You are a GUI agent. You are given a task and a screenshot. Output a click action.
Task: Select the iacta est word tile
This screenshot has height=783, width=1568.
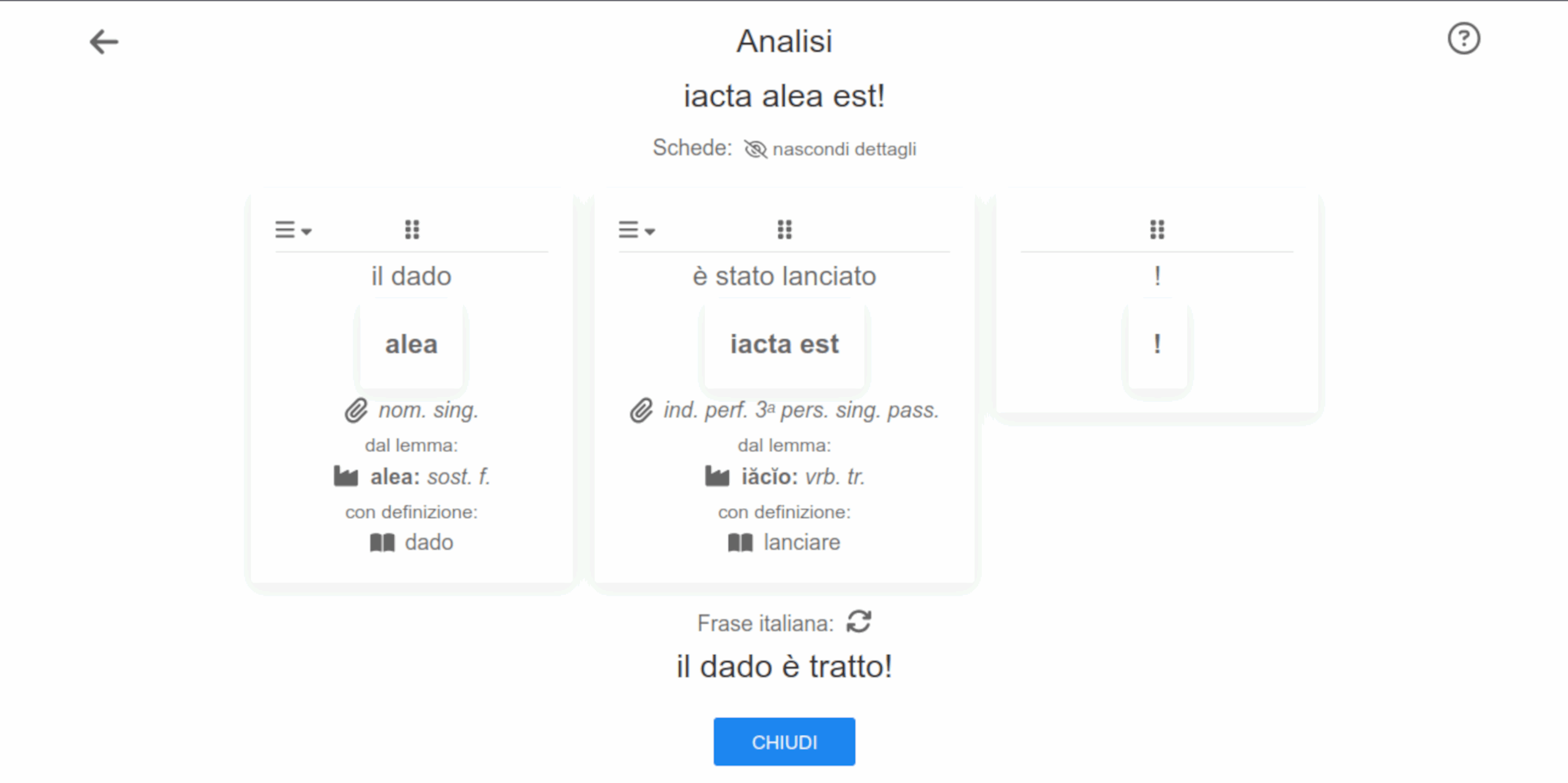[x=784, y=344]
